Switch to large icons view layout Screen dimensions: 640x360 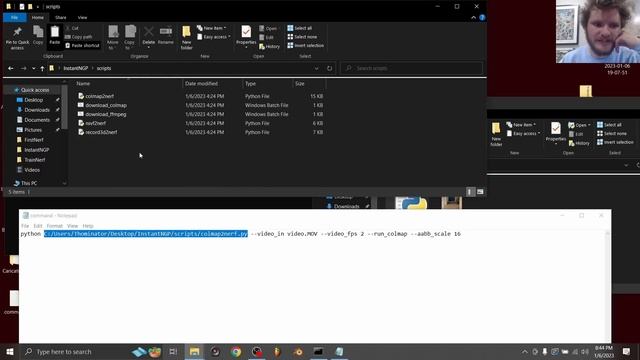(x=480, y=192)
